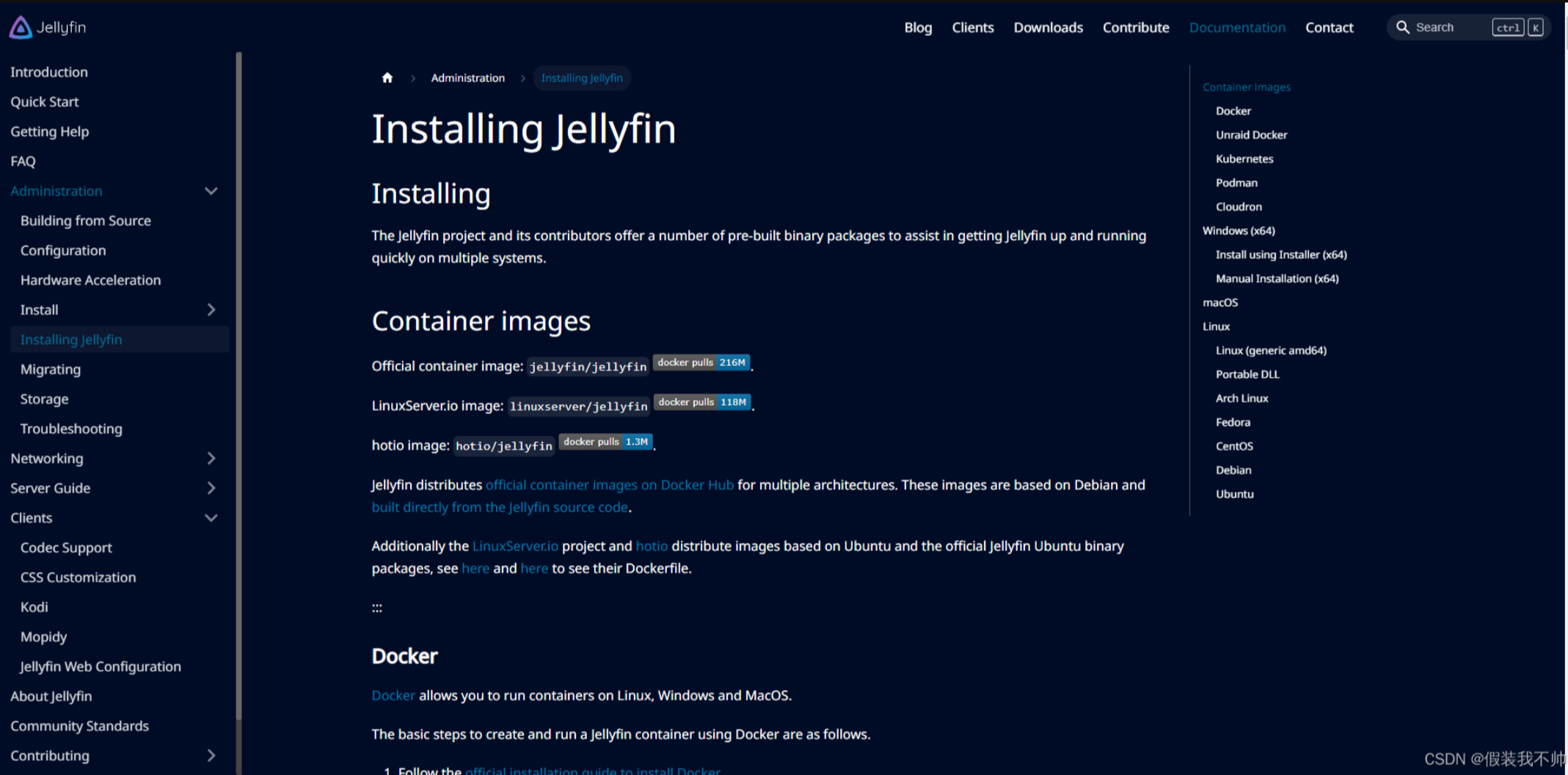
Task: Open the Blog nav item
Action: (x=918, y=27)
